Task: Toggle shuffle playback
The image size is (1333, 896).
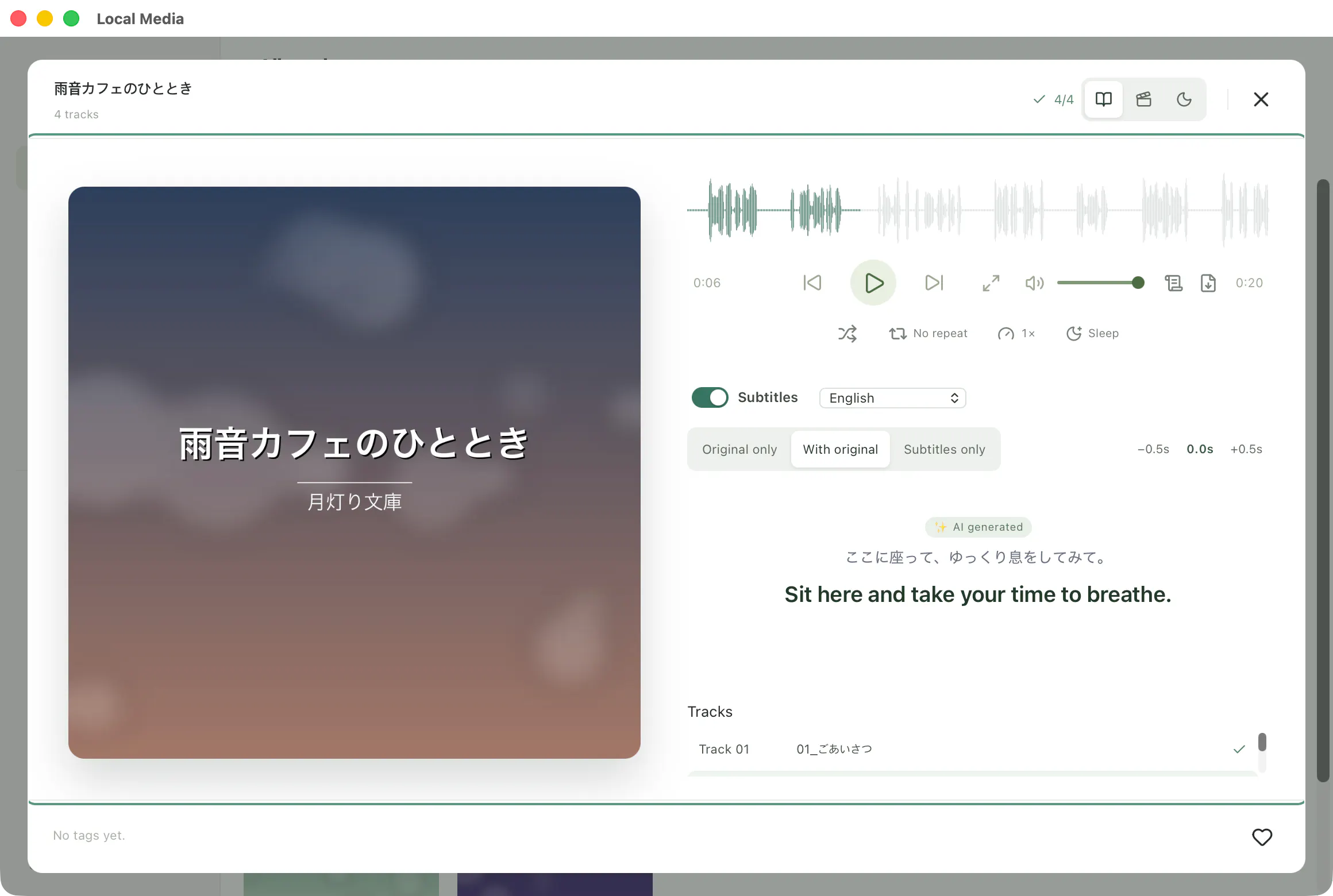Action: click(847, 333)
